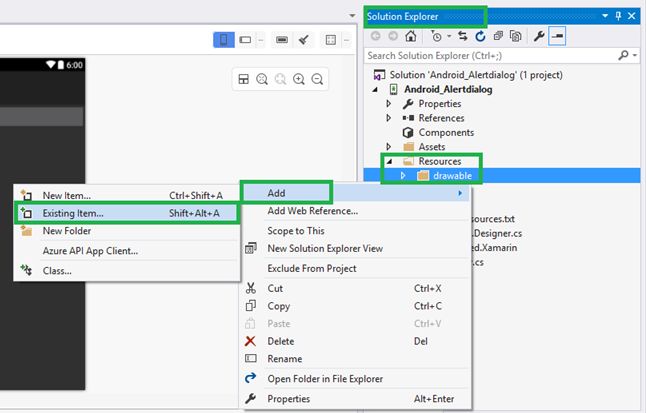Choose Scope to This
646x413 pixels.
(356, 231)
